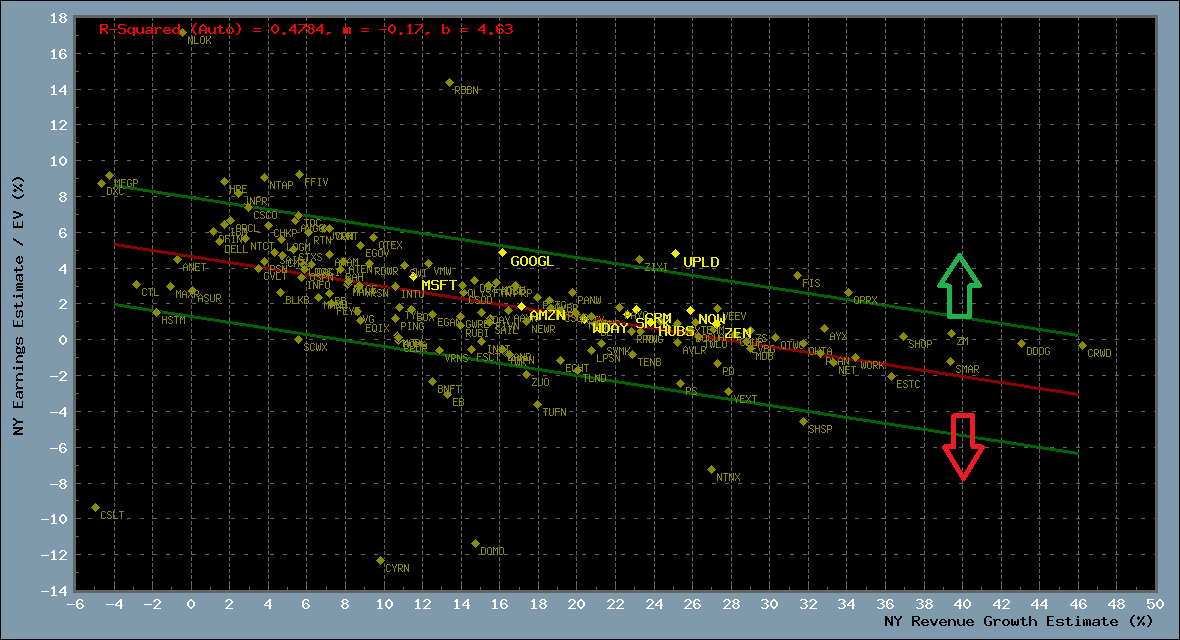Screen dimensions: 1180x640
Task: Click the EQIX ticker label
Action: 378,329
